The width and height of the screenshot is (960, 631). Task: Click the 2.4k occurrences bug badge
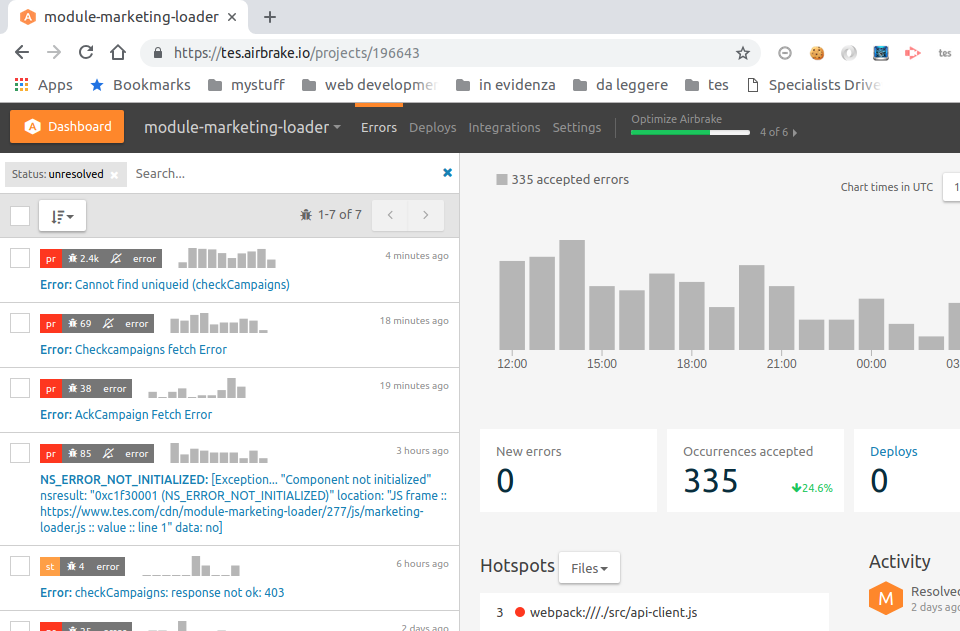point(83,259)
